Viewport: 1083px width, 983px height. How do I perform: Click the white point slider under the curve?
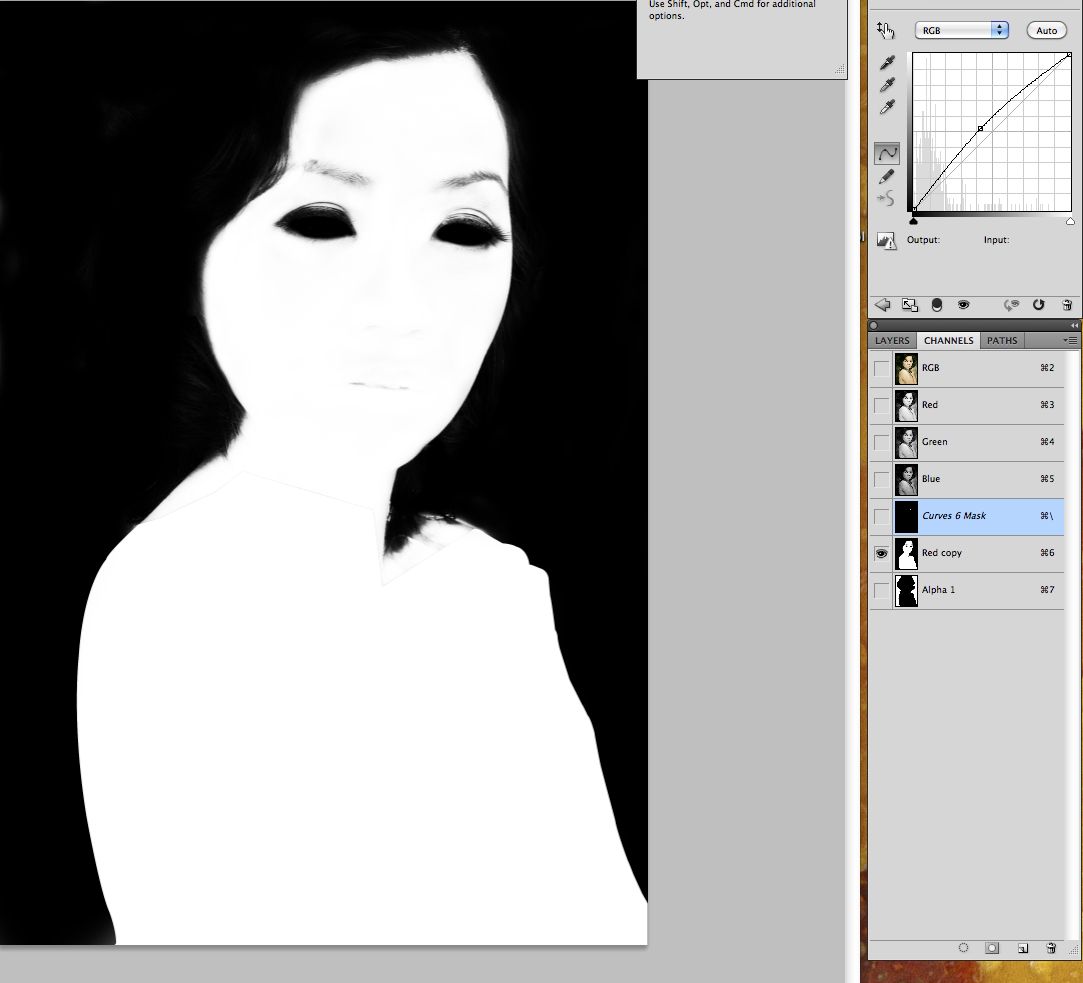(x=1070, y=221)
